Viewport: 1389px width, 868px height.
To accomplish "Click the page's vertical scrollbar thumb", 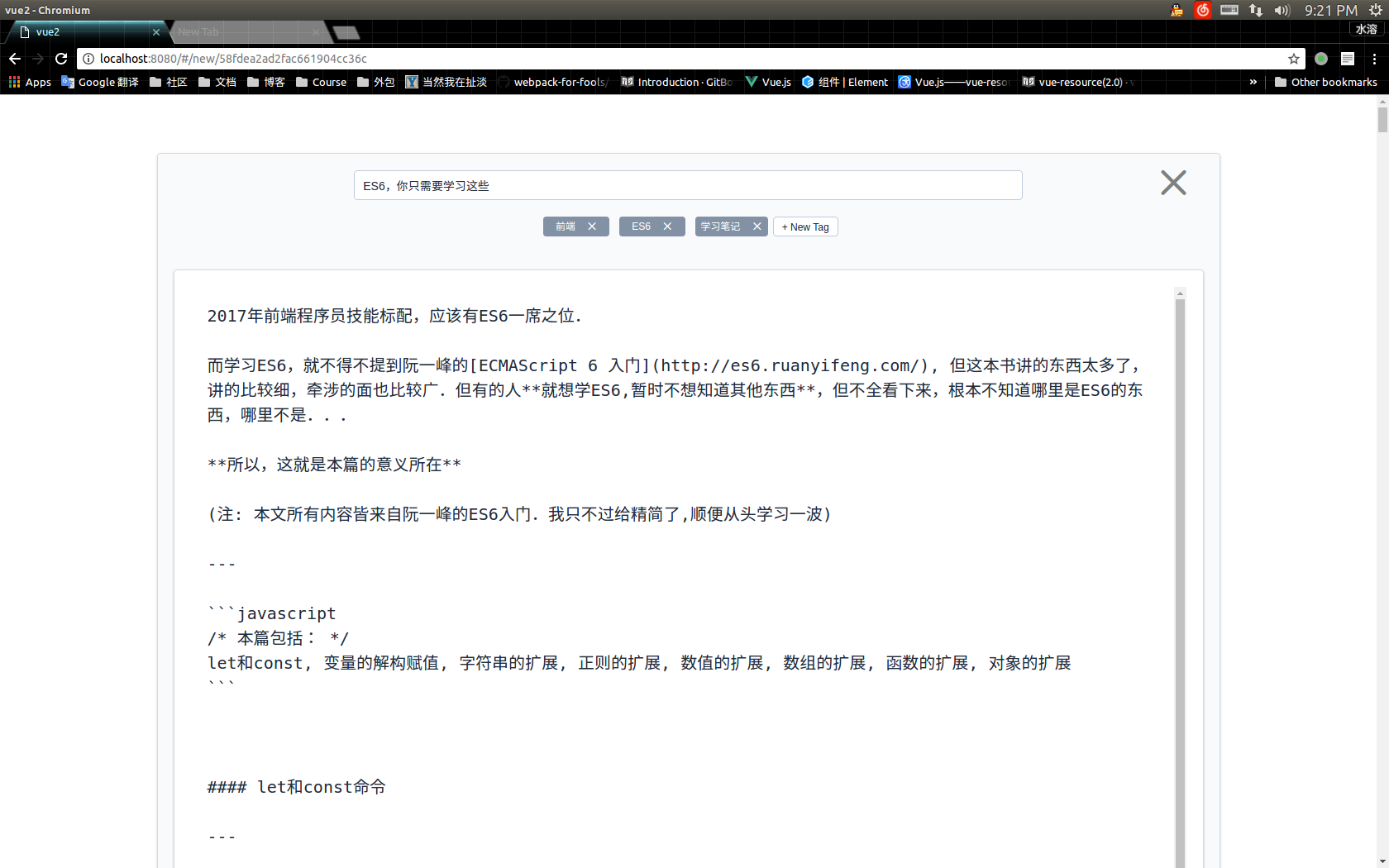I will point(1382,120).
